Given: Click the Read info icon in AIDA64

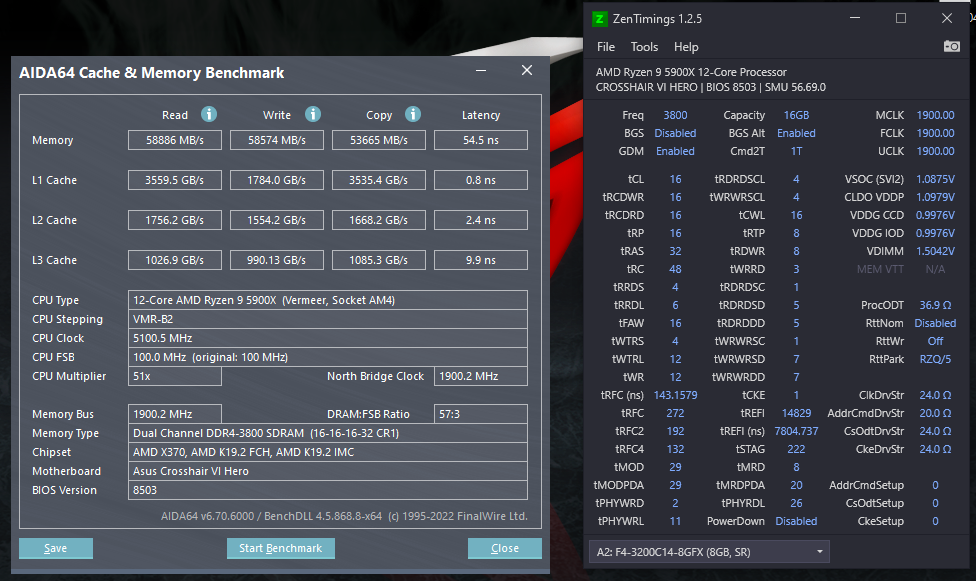Looking at the screenshot, I should point(209,114).
